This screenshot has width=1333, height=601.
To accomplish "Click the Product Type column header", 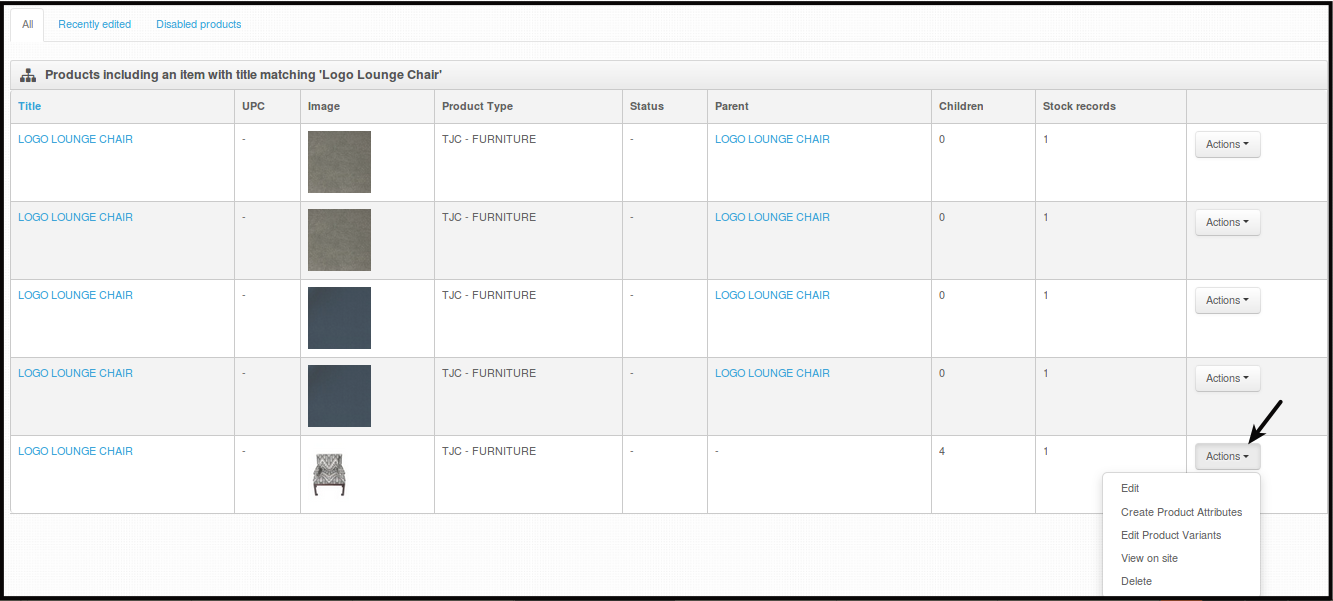I will [477, 106].
